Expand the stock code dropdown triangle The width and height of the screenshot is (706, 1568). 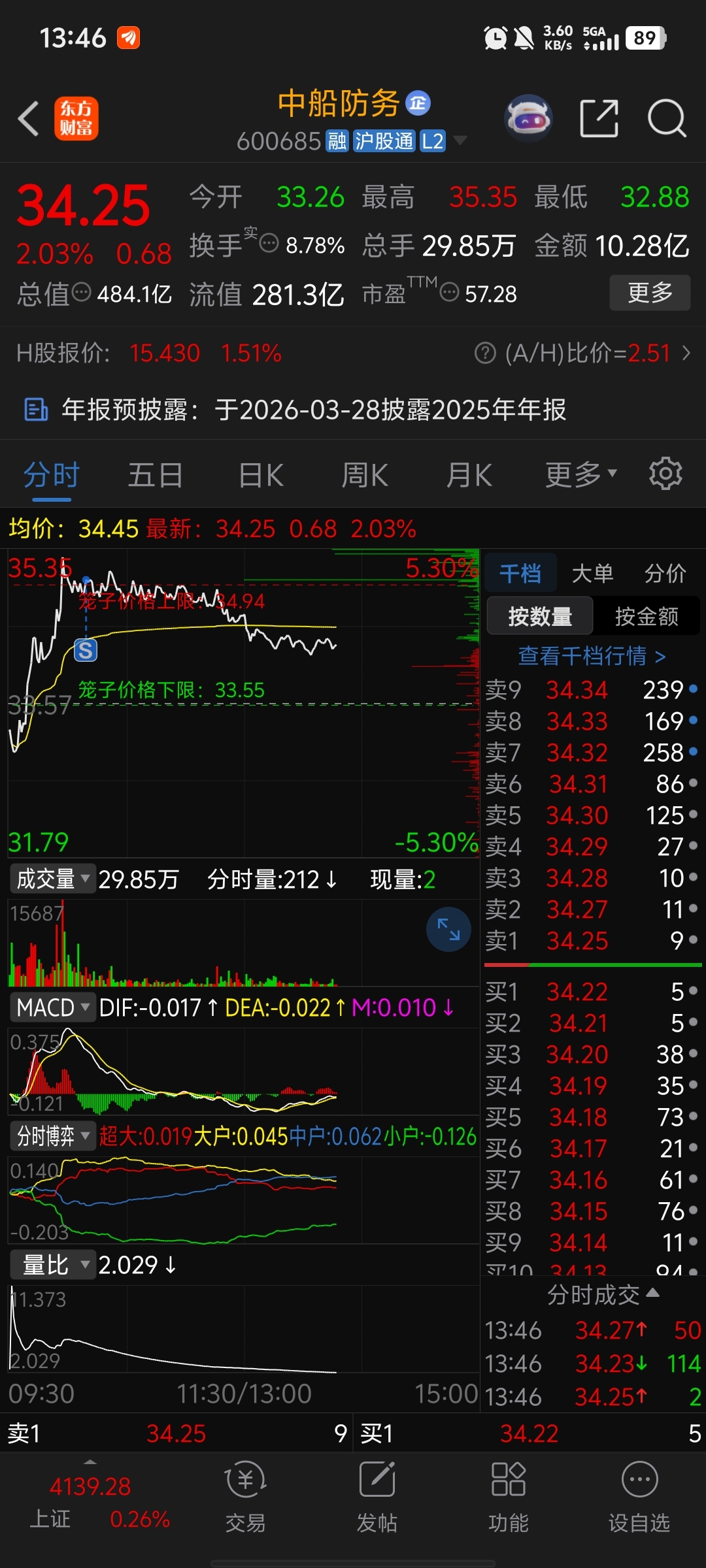(460, 140)
